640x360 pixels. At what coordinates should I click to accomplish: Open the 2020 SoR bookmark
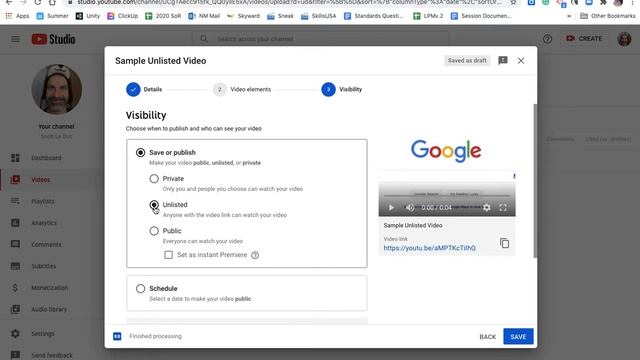pos(163,16)
